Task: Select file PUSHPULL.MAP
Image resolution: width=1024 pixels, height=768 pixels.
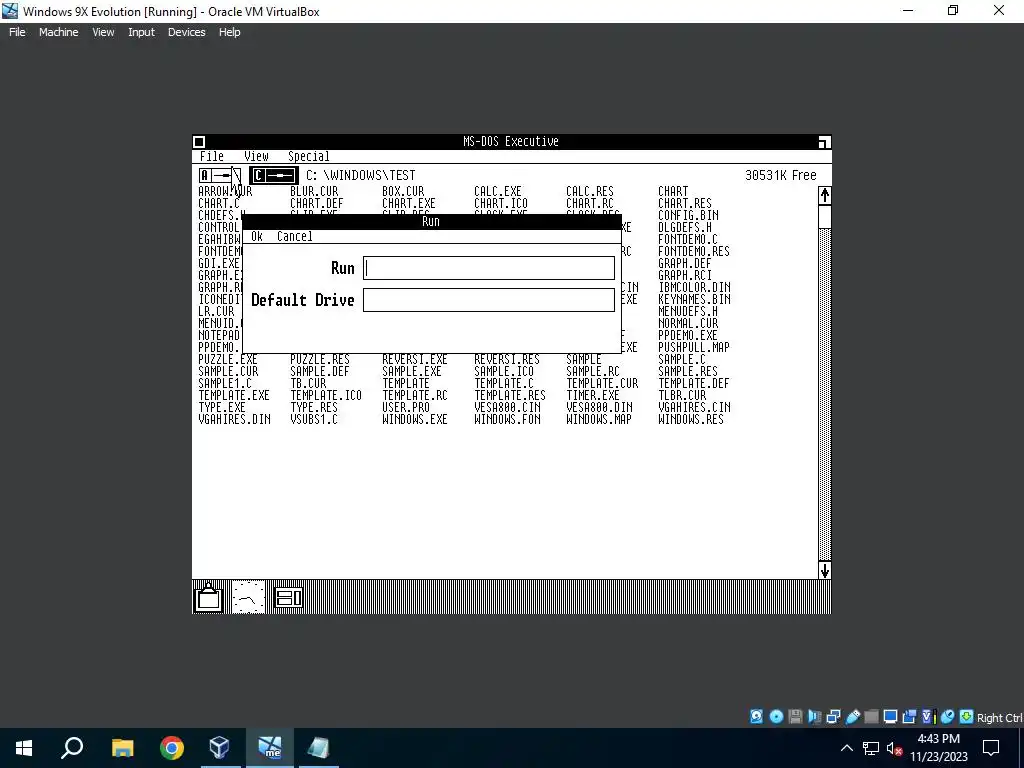Action: [x=694, y=347]
